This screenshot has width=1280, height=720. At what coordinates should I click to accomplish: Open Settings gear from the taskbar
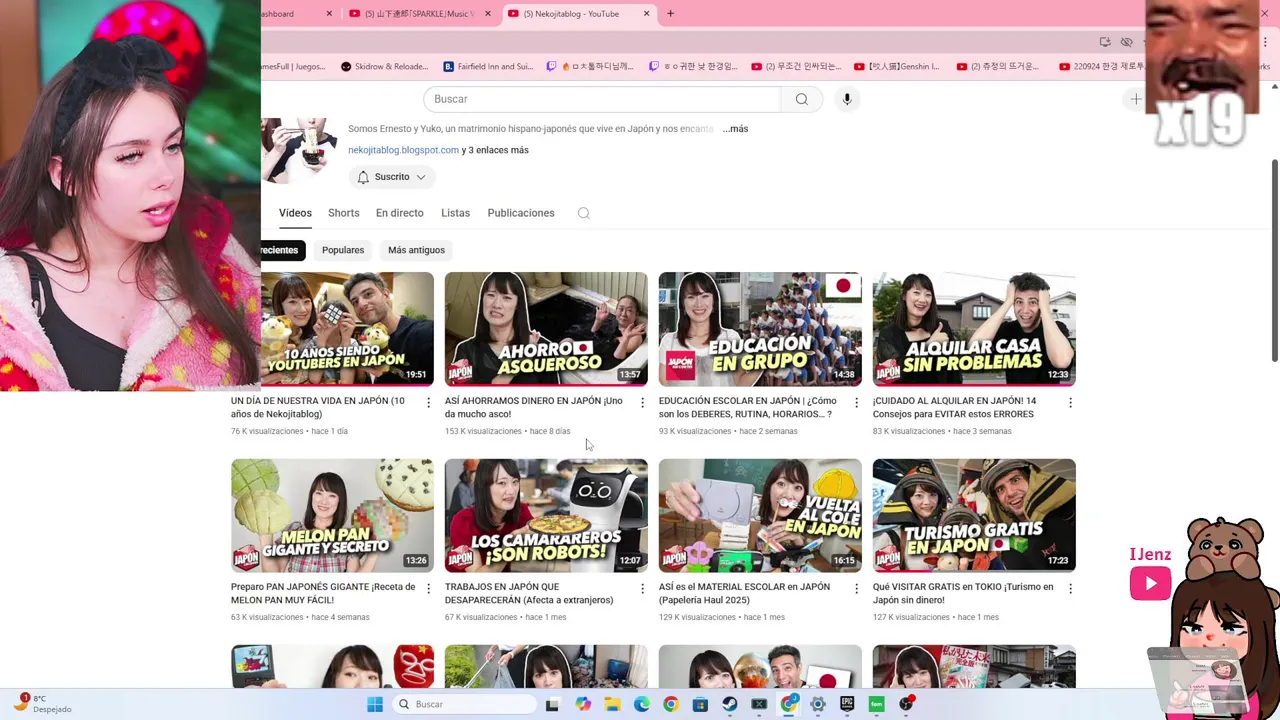coord(818,704)
